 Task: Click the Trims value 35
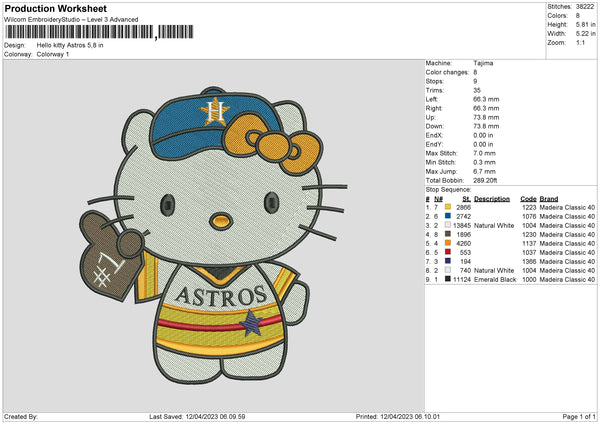click(477, 90)
